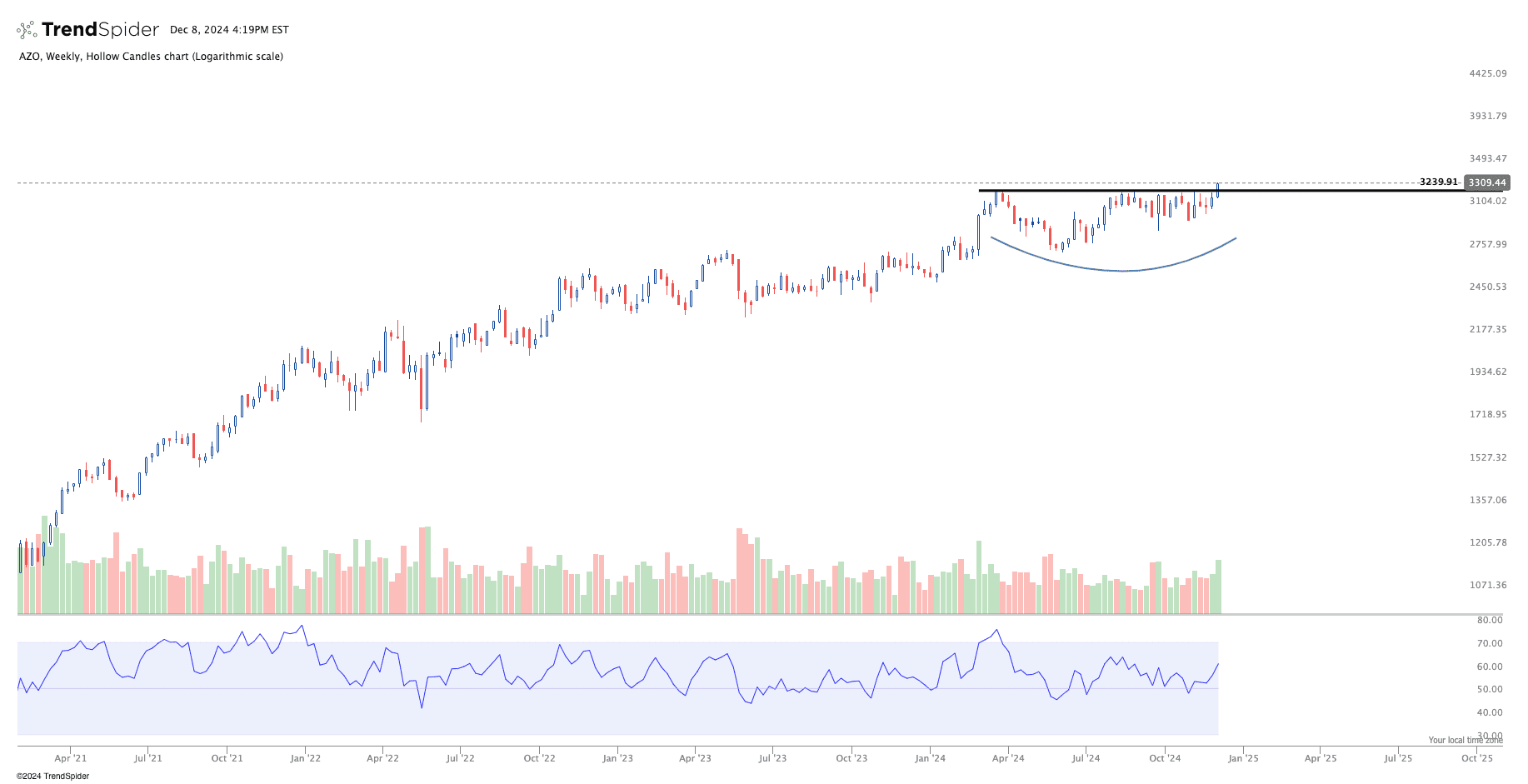The image size is (1528, 784).
Task: Select the AZO Weekly Hollow Candles chart title
Action: click(x=151, y=57)
